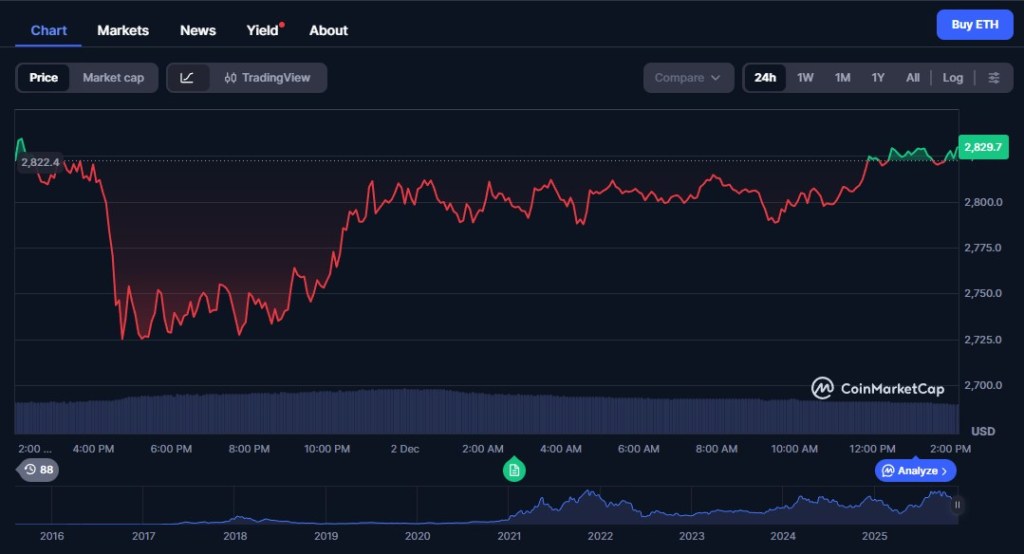The width and height of the screenshot is (1024, 554).
Task: Switch to TradingView candlestick chart
Action: pos(267,78)
